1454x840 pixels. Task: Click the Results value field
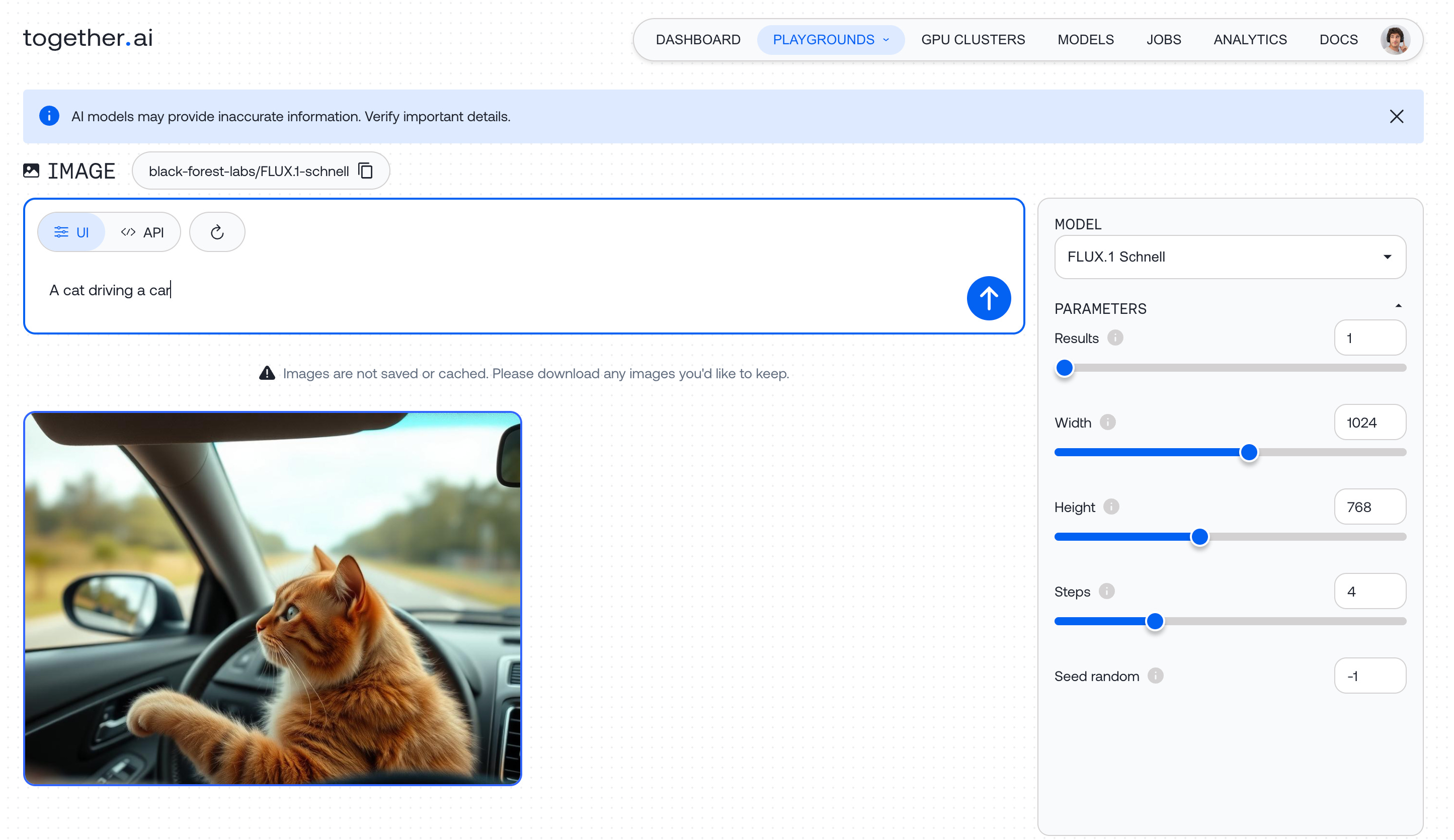(1370, 338)
